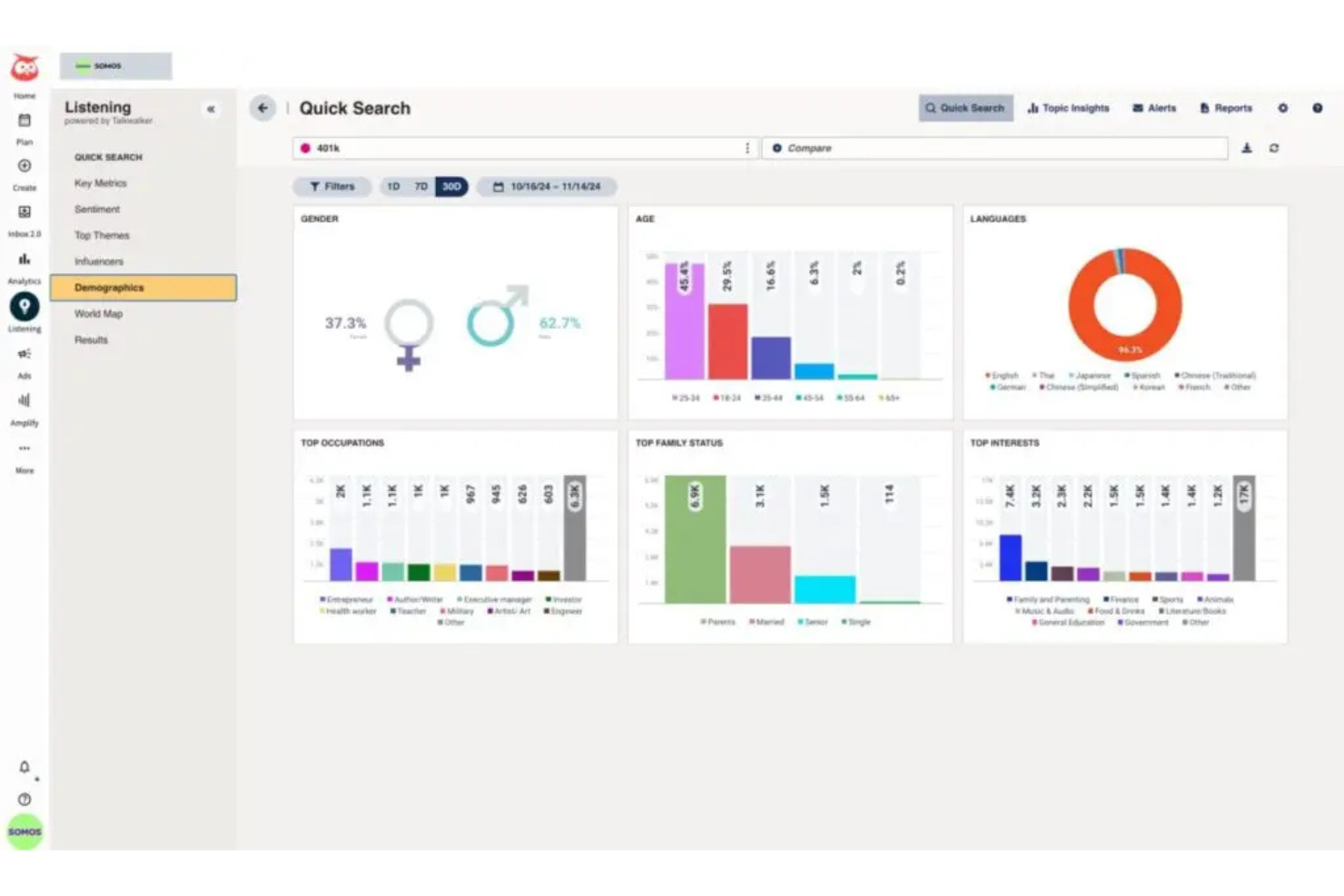
Task: Click the 29.5% red age bar
Action: (x=727, y=341)
